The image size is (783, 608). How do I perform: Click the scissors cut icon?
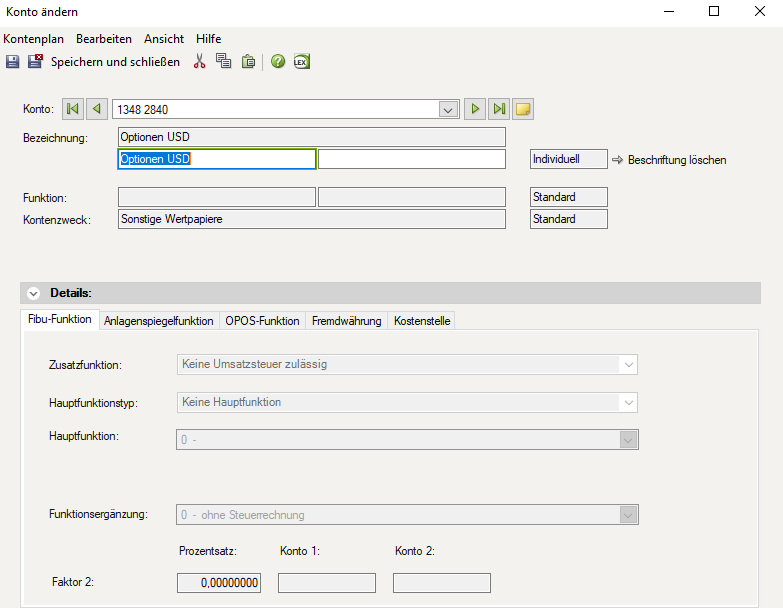click(199, 61)
